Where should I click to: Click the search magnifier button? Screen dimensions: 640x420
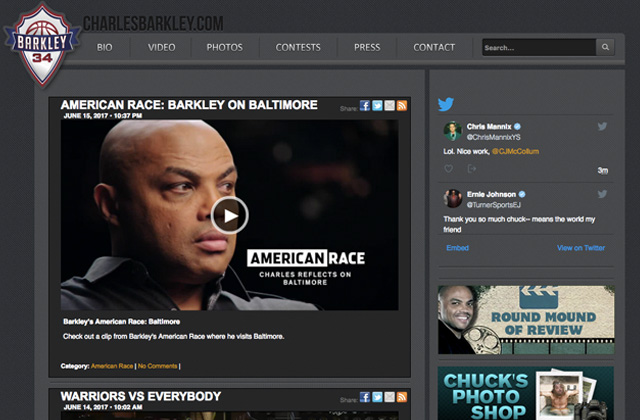coord(605,47)
